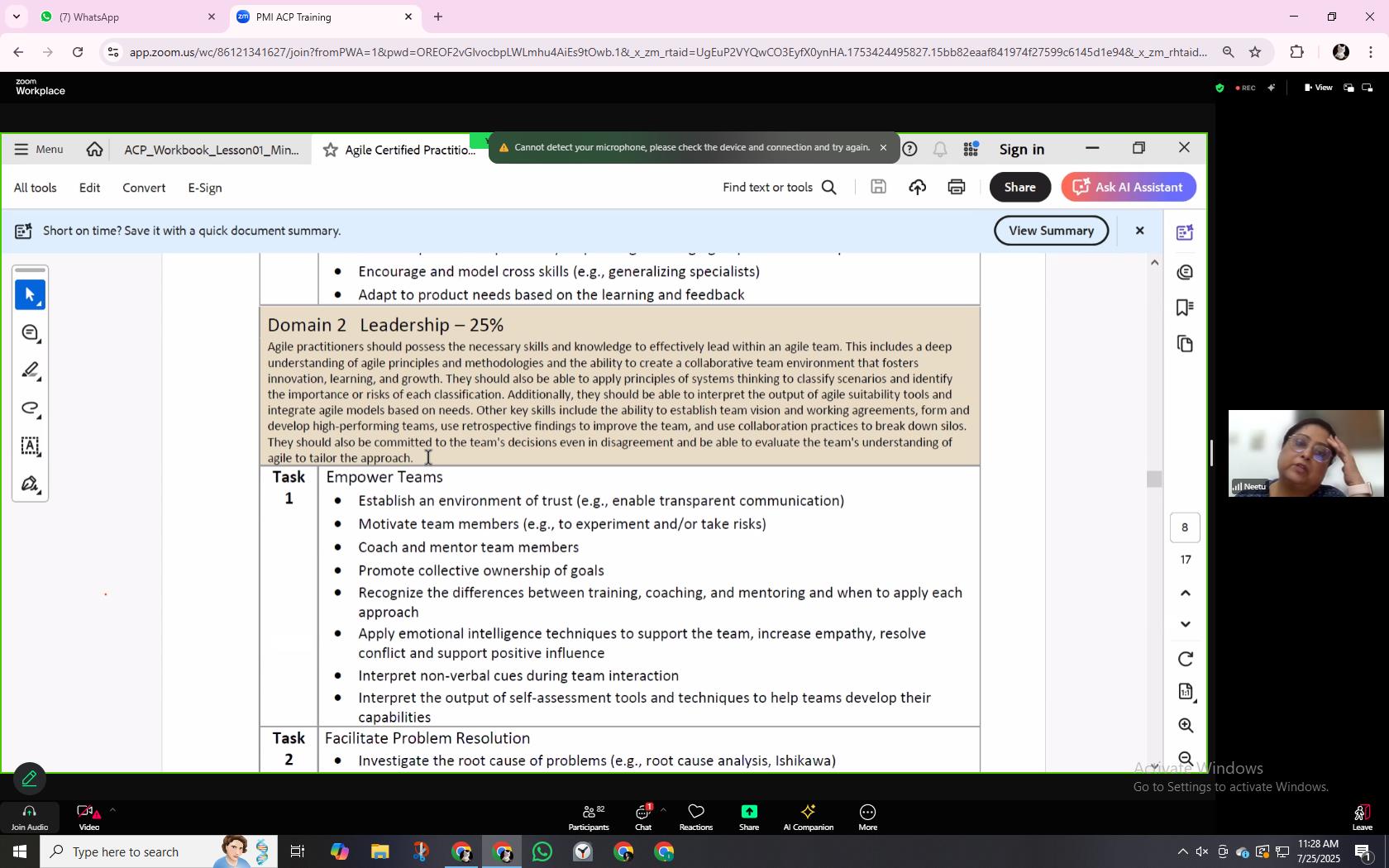Image resolution: width=1389 pixels, height=868 pixels.
Task: Open Windows Start menu
Action: point(20,851)
